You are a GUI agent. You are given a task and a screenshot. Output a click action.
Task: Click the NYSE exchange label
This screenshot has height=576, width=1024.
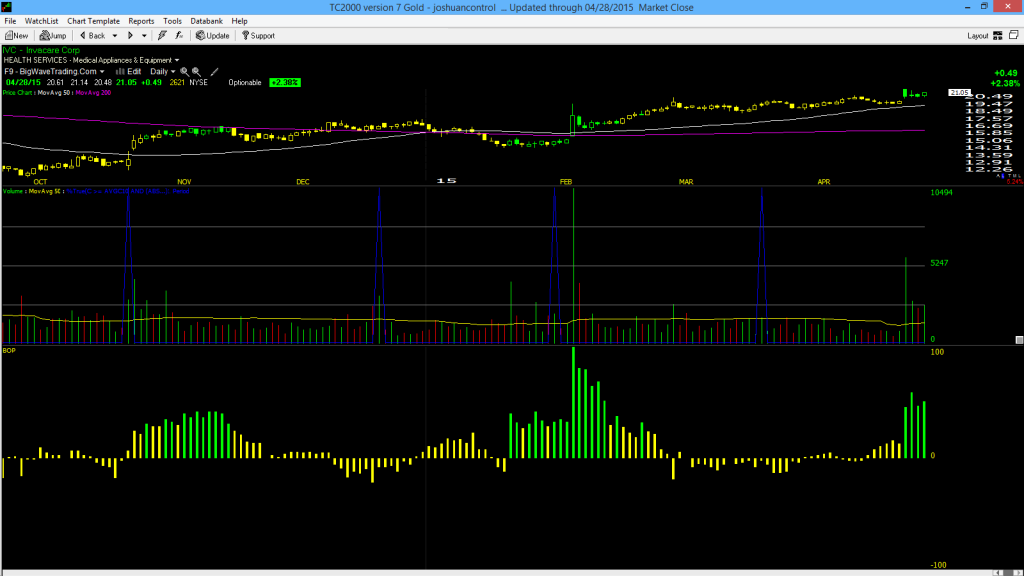(x=199, y=82)
